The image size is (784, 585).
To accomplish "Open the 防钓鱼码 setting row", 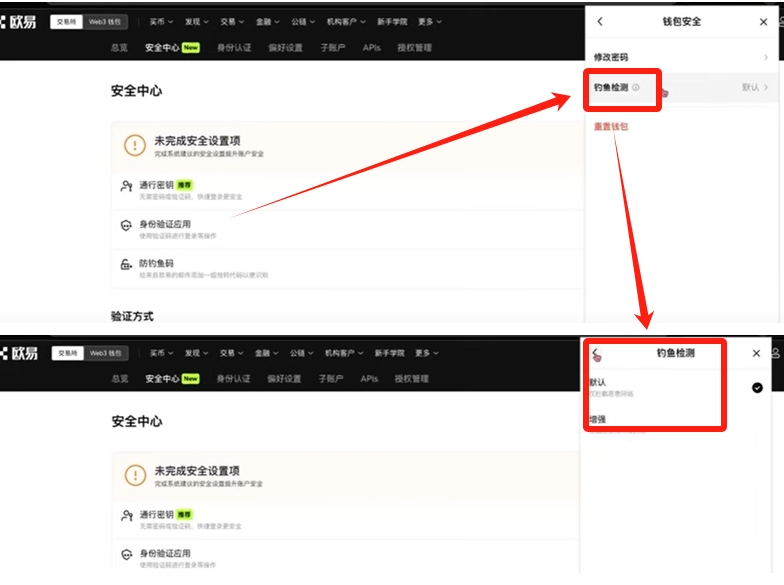I will pos(348,268).
